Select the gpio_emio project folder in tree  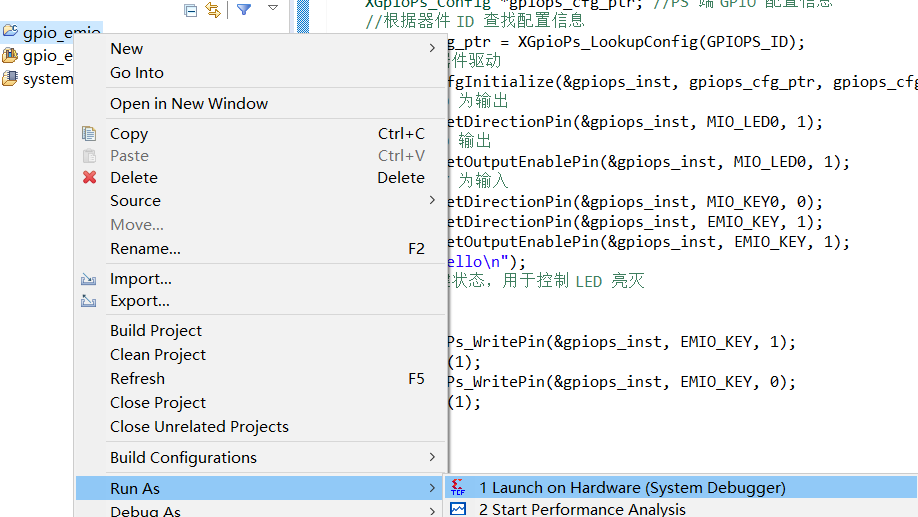52,32
